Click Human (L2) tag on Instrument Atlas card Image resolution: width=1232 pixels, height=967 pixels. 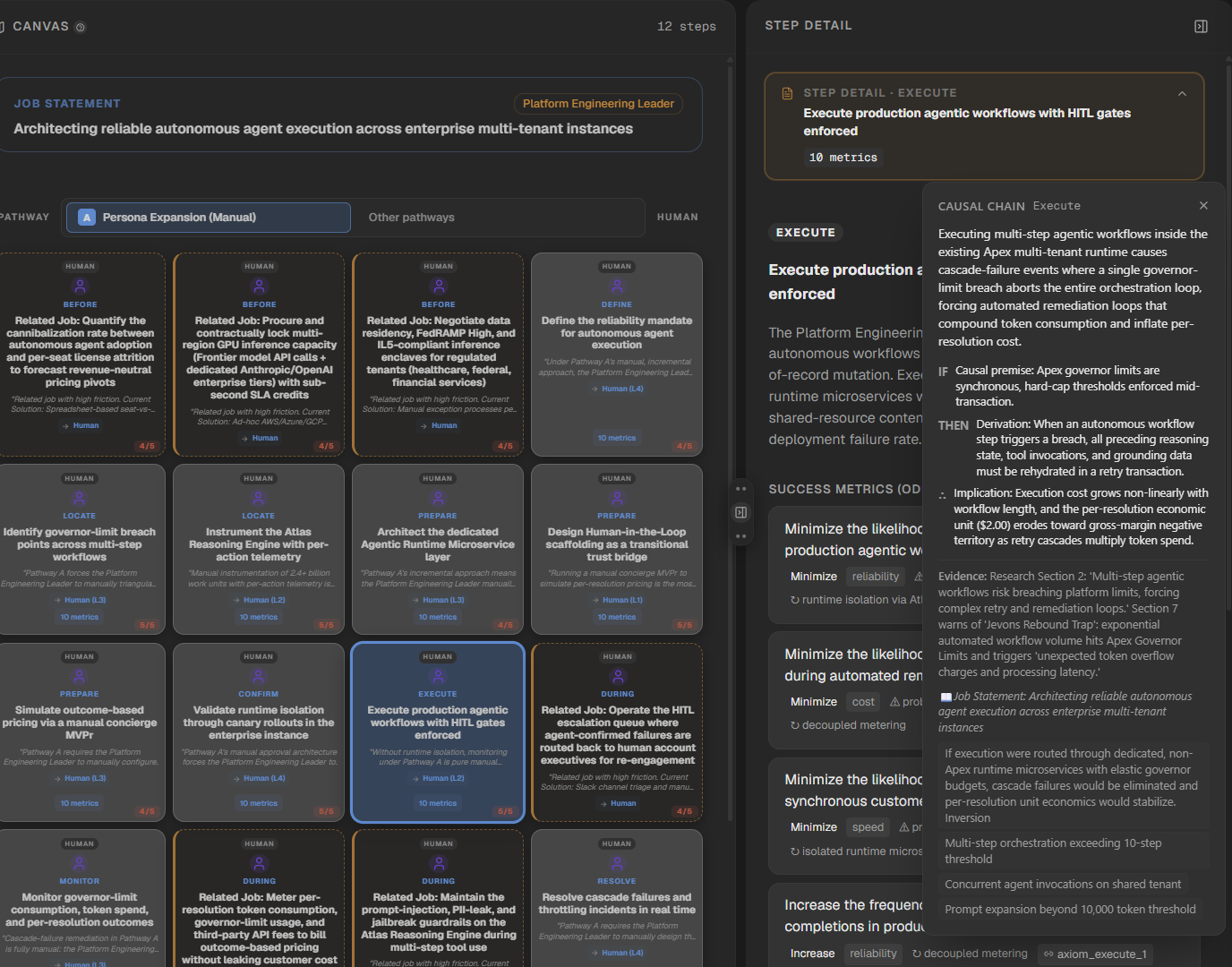tap(259, 601)
